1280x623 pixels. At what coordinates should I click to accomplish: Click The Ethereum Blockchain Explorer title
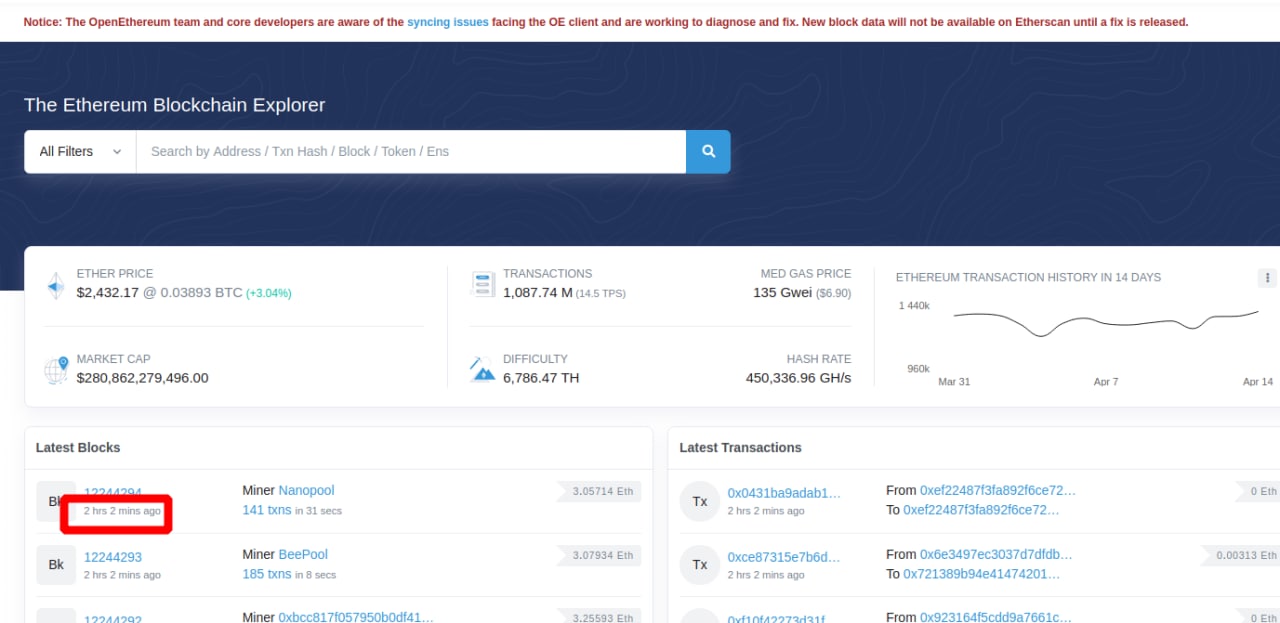[x=175, y=105]
